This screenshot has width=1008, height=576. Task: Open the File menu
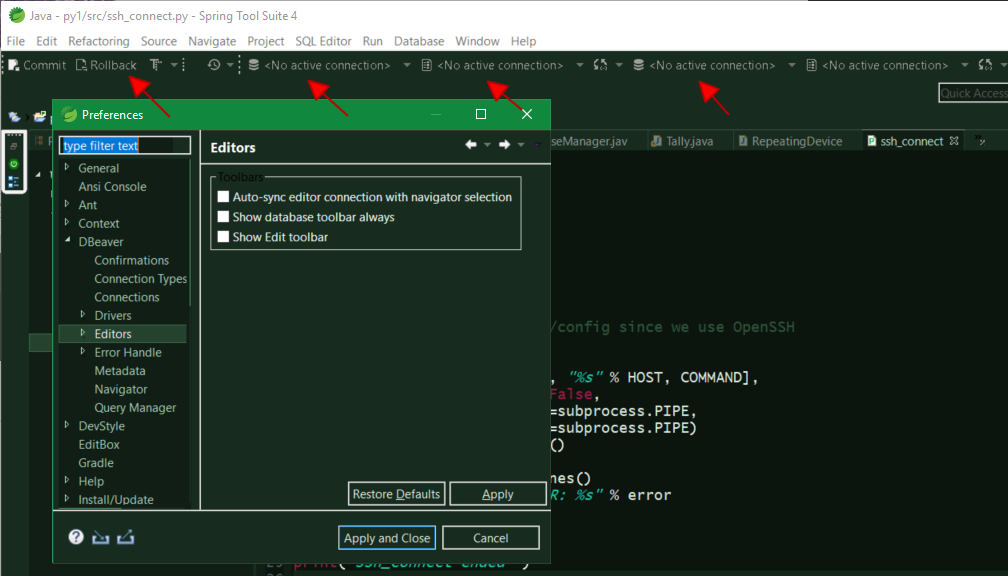(15, 41)
